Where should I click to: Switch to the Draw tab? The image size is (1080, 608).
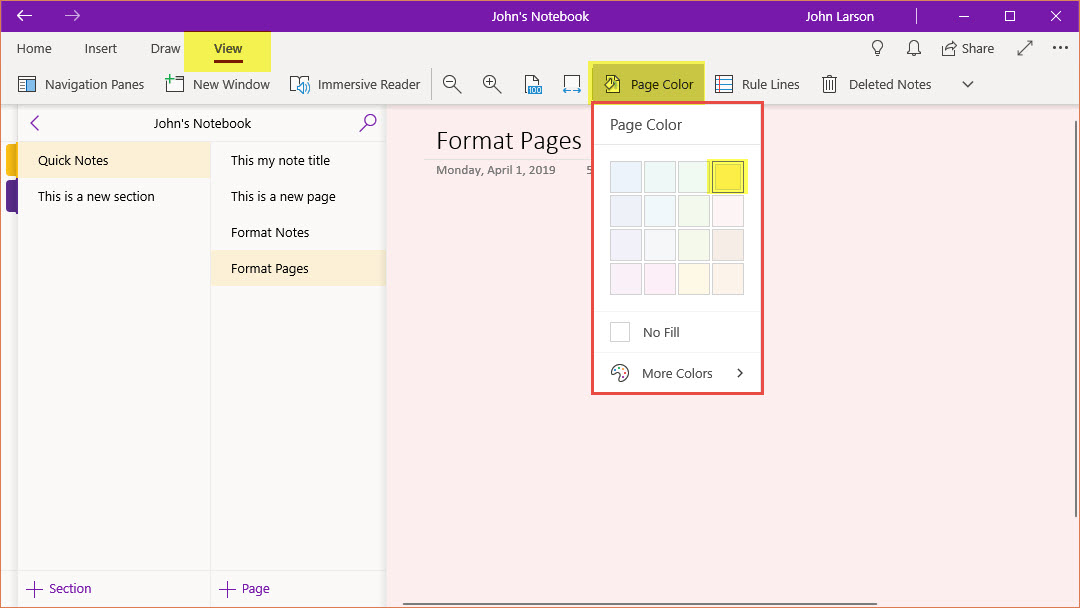click(165, 48)
